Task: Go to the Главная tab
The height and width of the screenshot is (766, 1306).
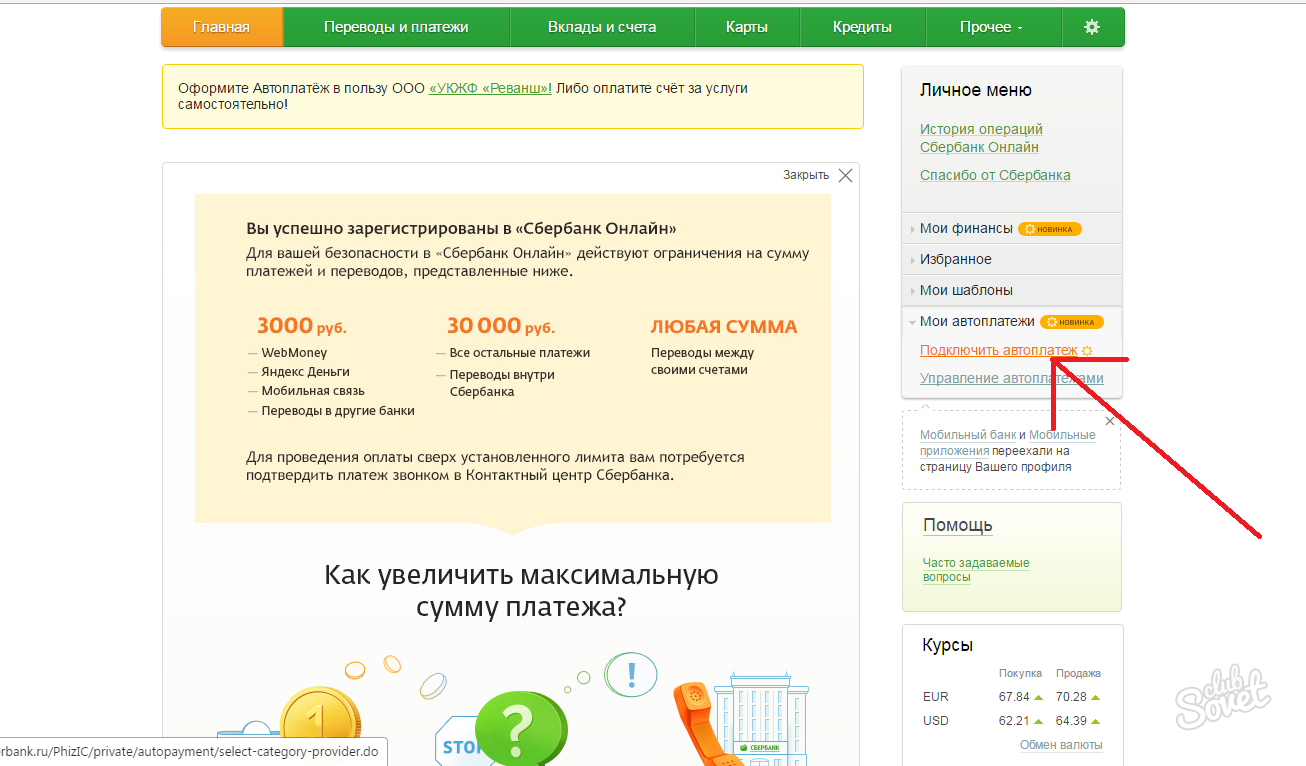Action: 221,27
